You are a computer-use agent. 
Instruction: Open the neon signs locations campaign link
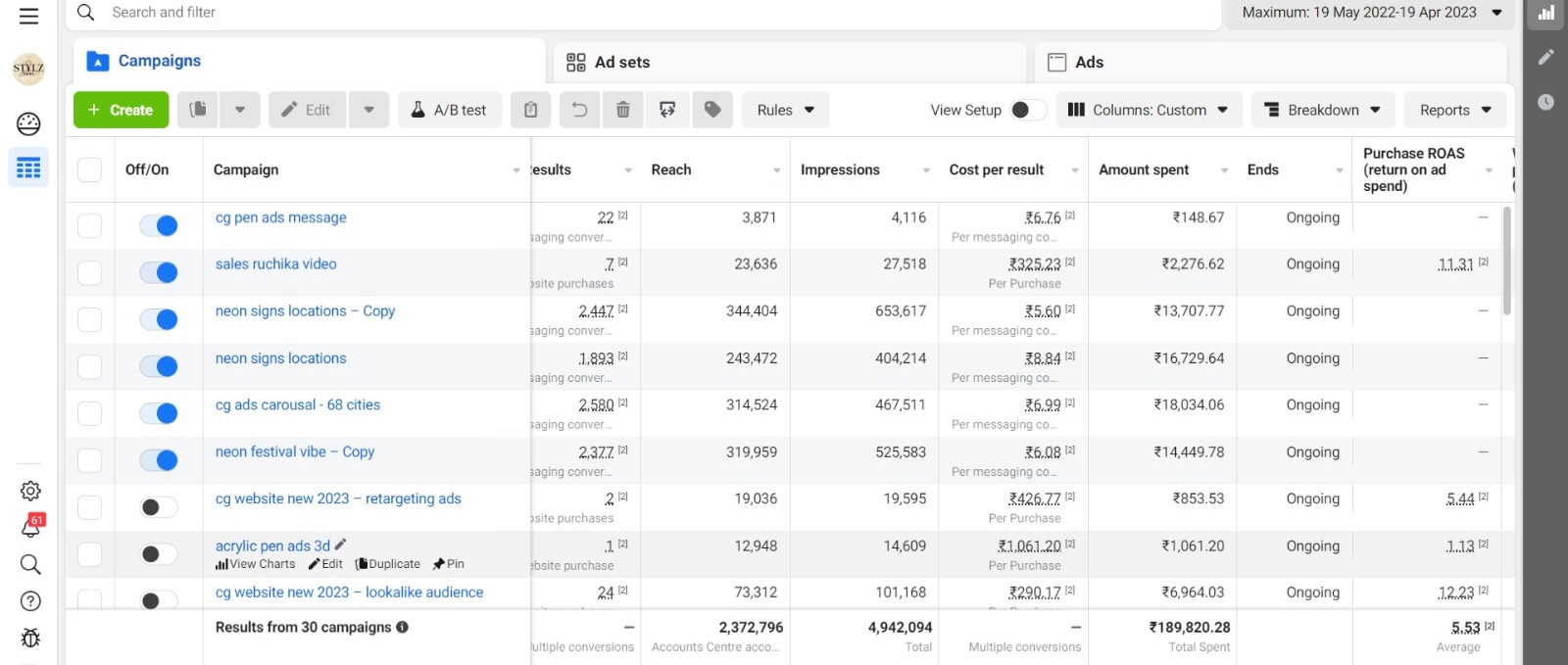(280, 358)
